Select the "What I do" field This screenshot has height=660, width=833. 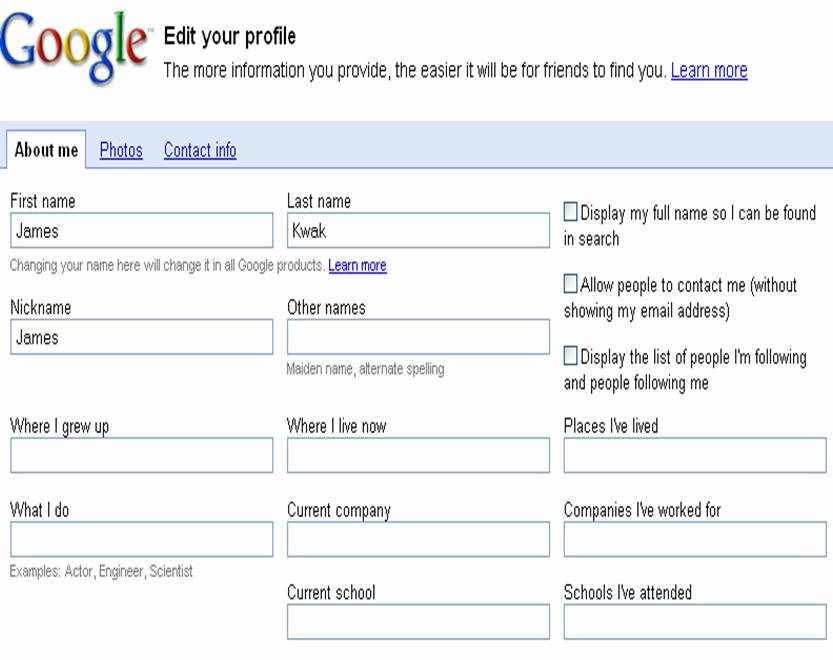(x=141, y=539)
